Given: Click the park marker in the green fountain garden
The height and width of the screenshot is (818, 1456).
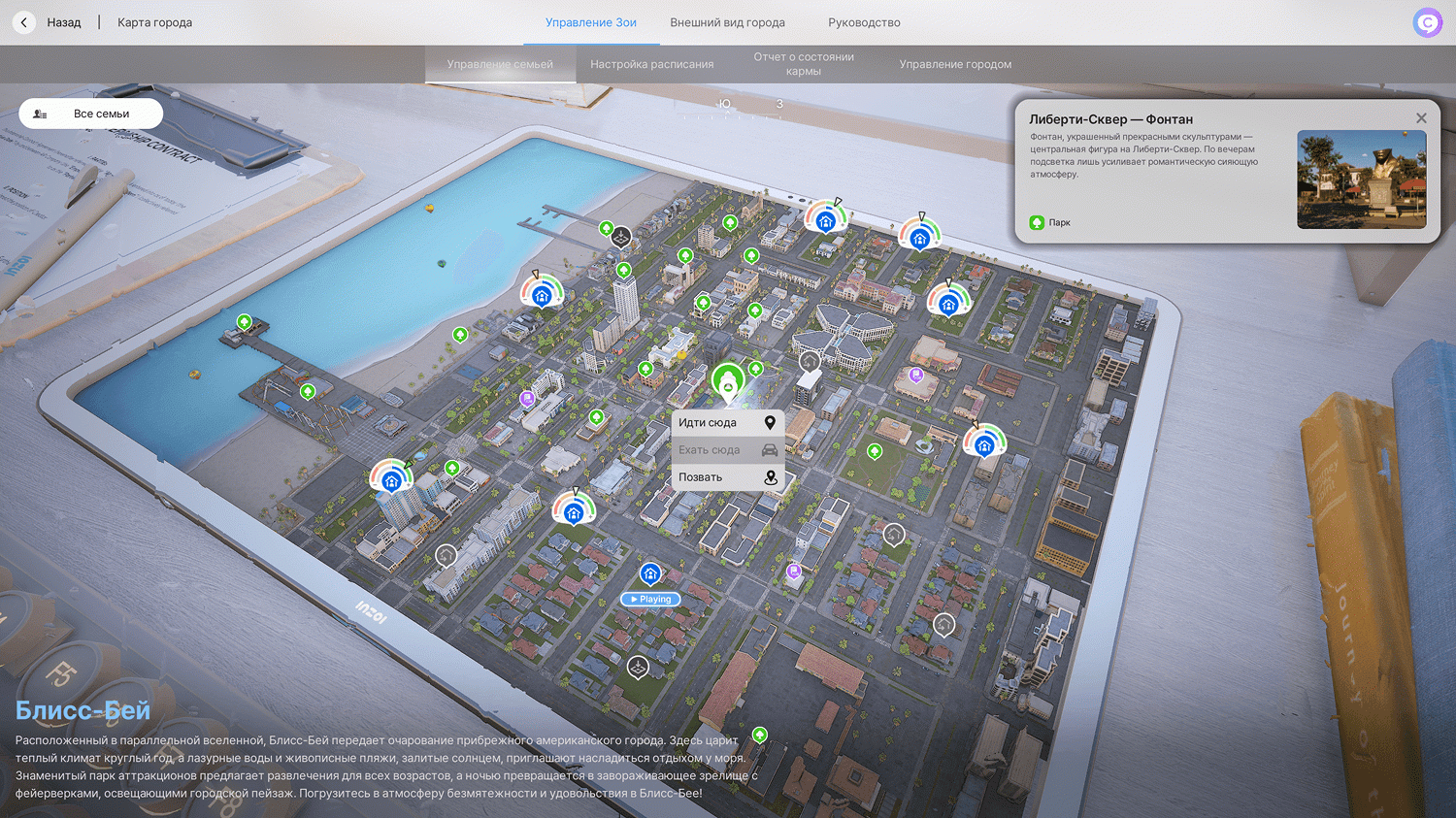Looking at the screenshot, I should coord(875,451).
